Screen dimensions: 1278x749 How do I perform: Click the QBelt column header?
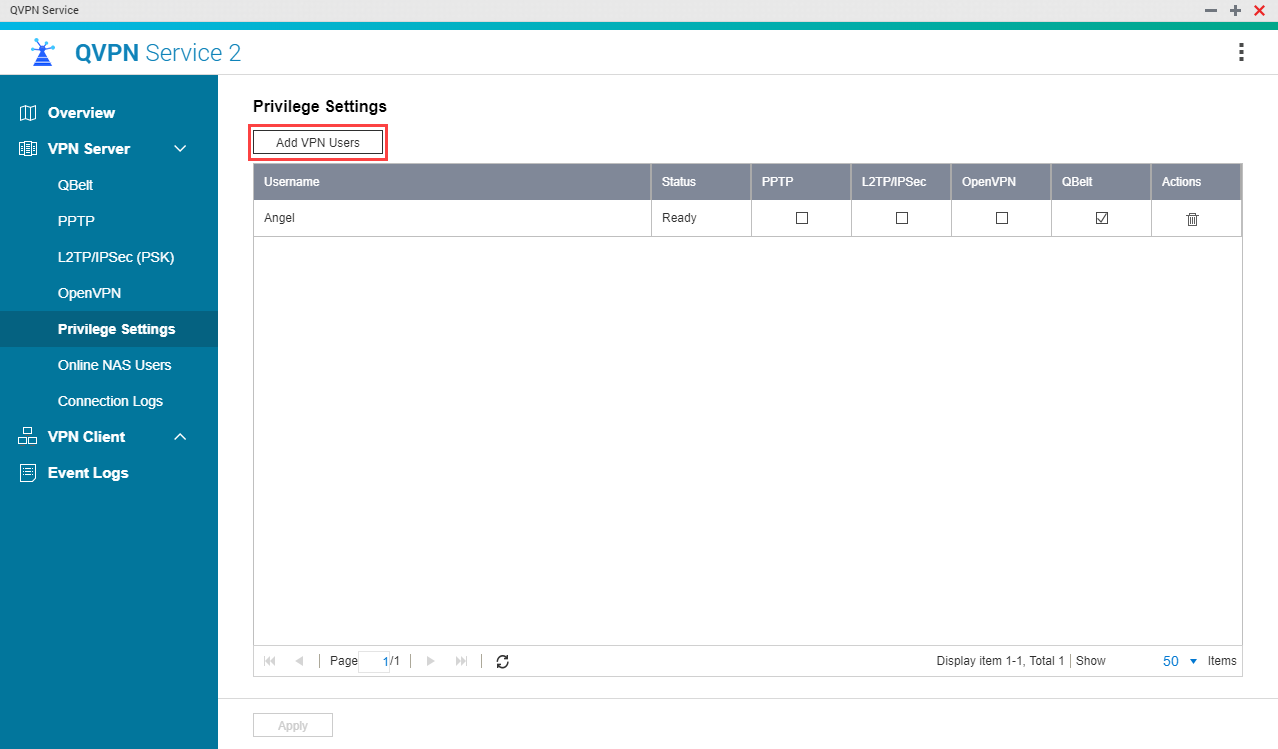(x=1101, y=182)
